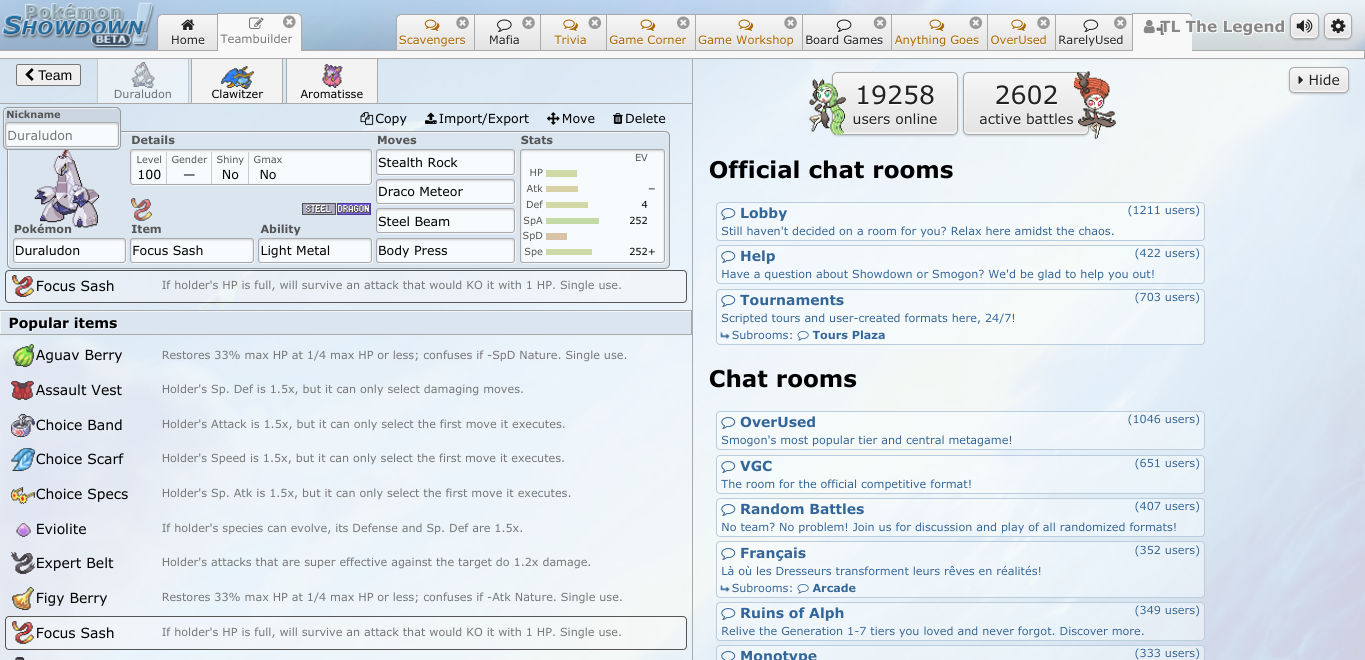The height and width of the screenshot is (660, 1365).
Task: Close the Teambuilder tab
Action: 289,22
